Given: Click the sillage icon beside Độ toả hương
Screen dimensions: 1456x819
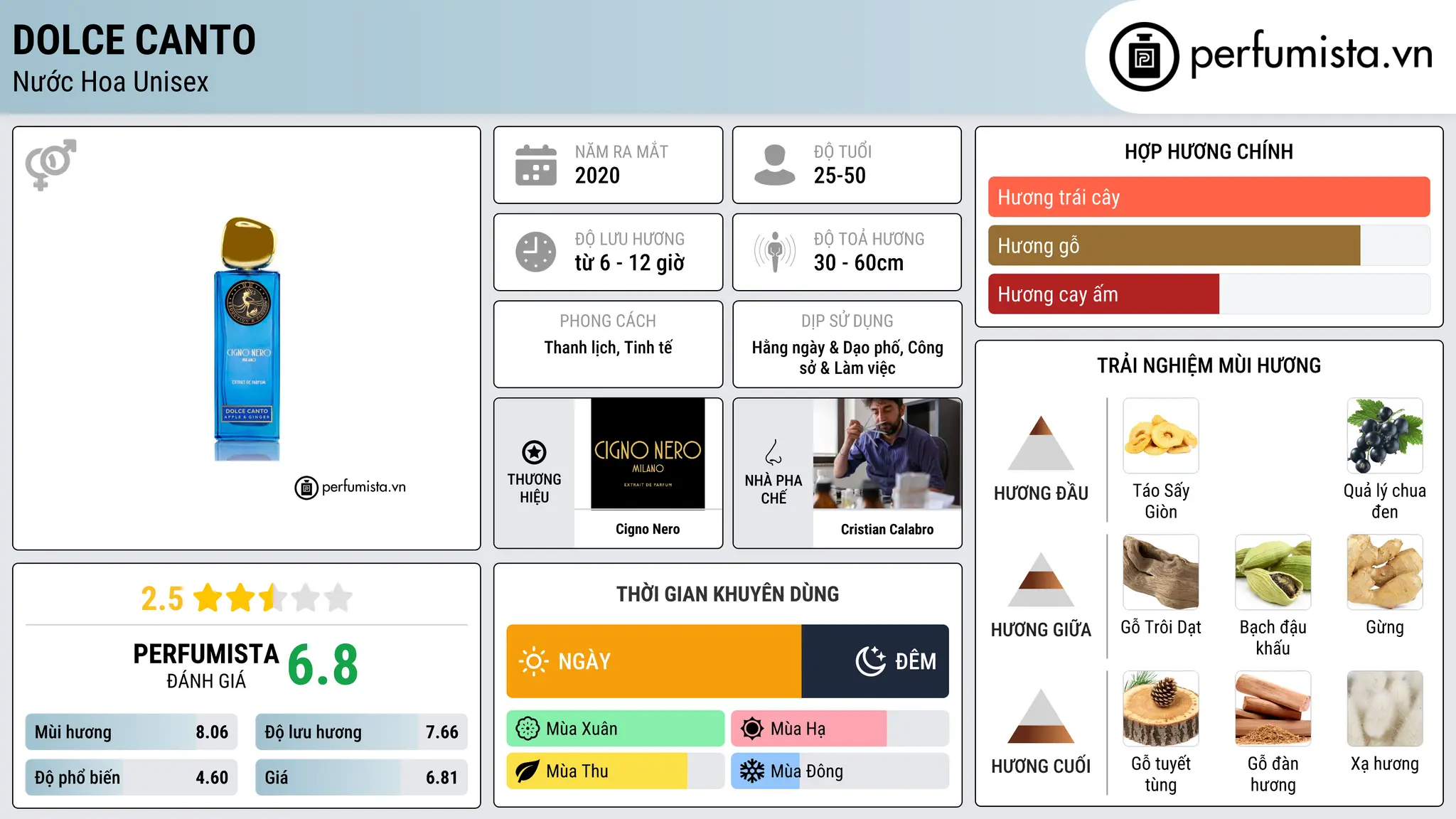Looking at the screenshot, I should (x=775, y=252).
